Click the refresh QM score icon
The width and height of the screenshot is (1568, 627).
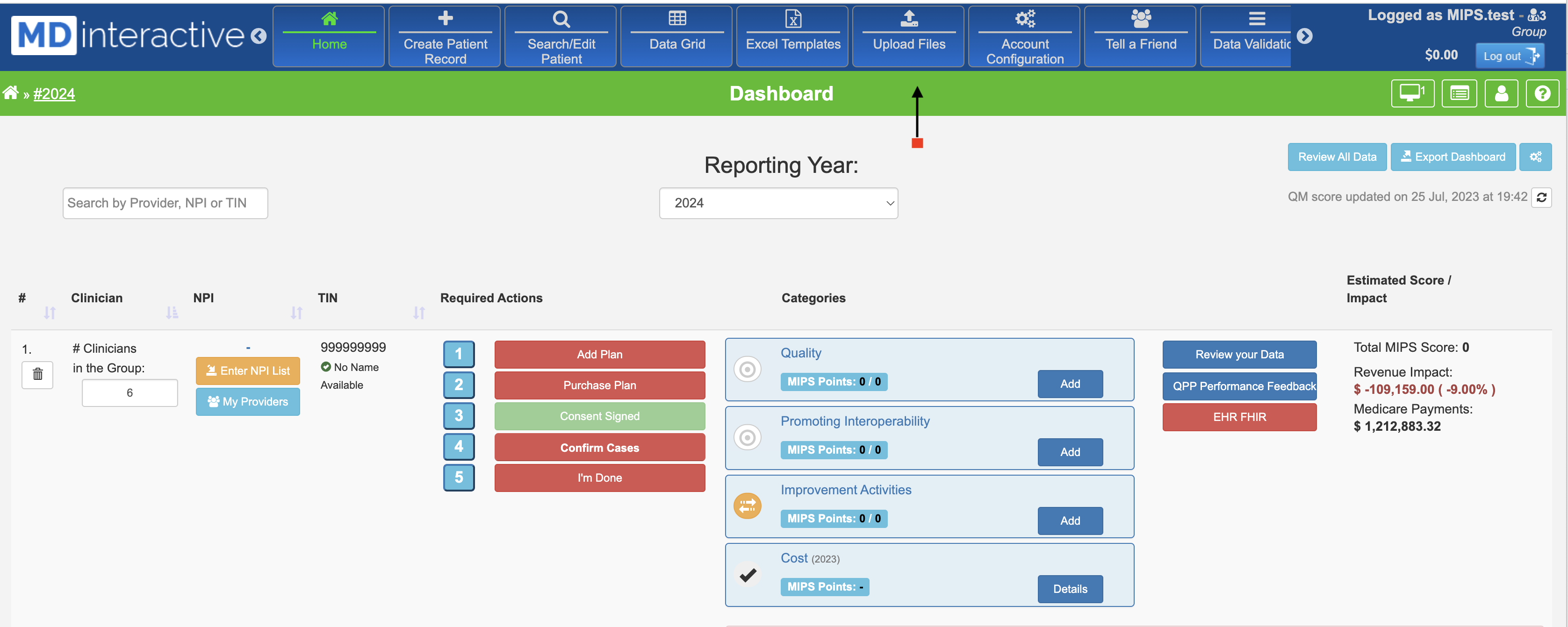pos(1541,197)
